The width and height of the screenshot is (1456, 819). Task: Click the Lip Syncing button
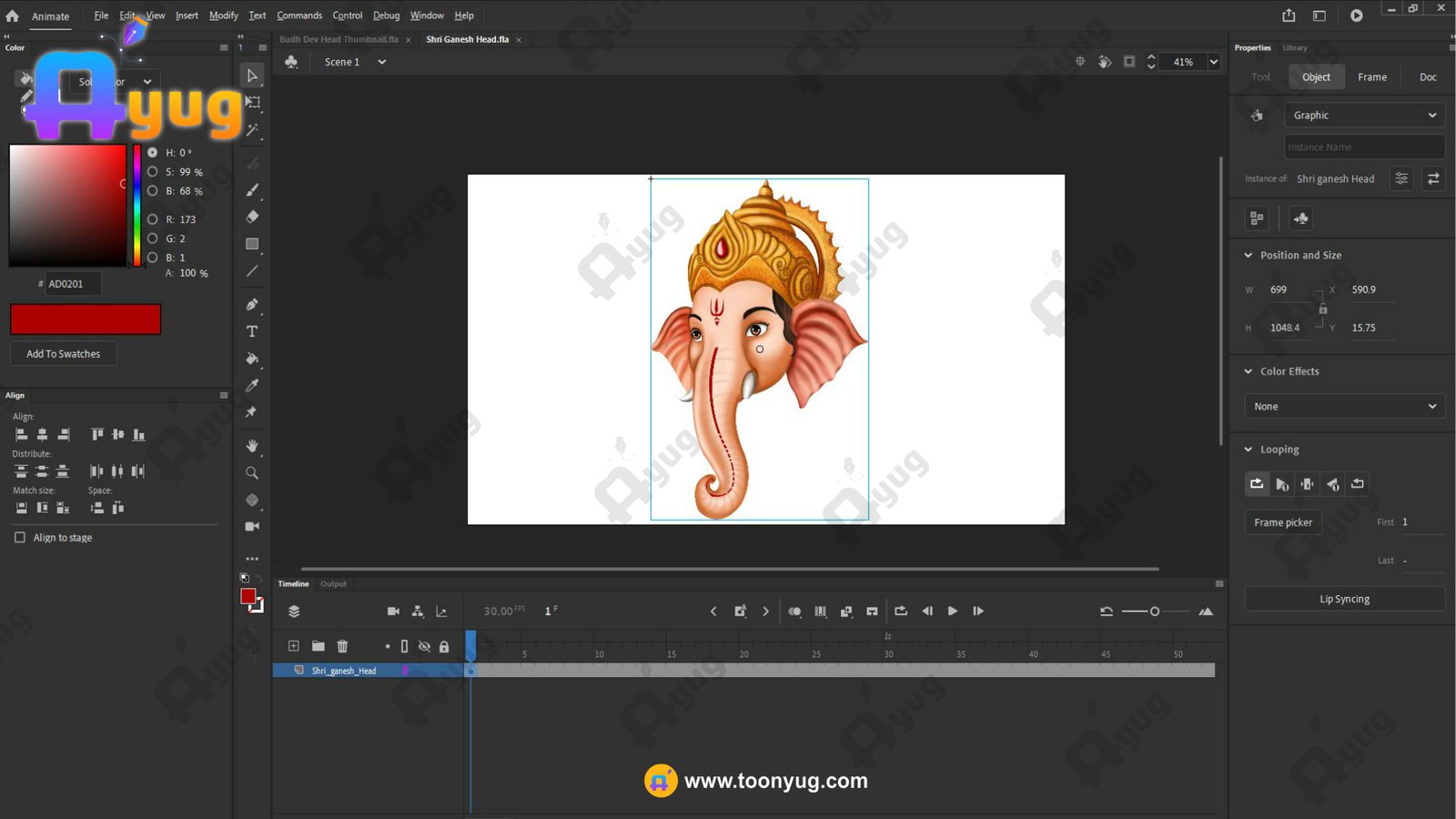[1344, 599]
